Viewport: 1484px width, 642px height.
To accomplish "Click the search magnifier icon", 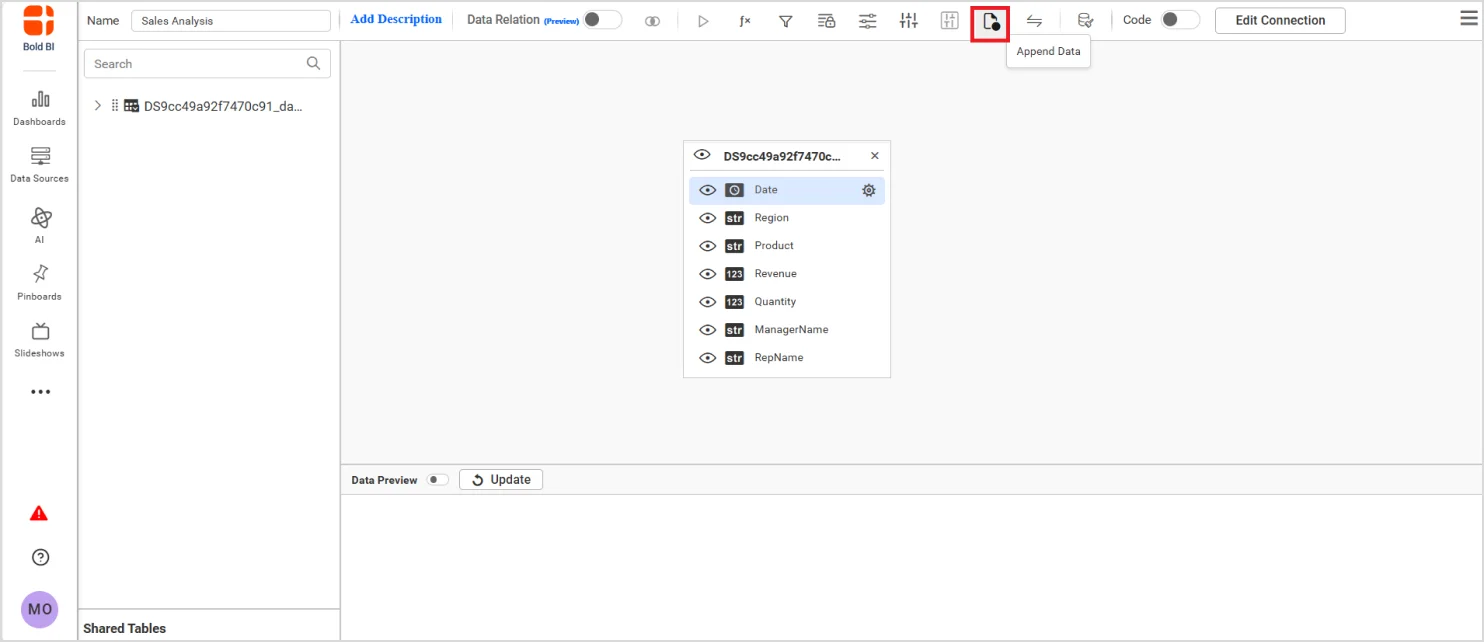I will [313, 63].
